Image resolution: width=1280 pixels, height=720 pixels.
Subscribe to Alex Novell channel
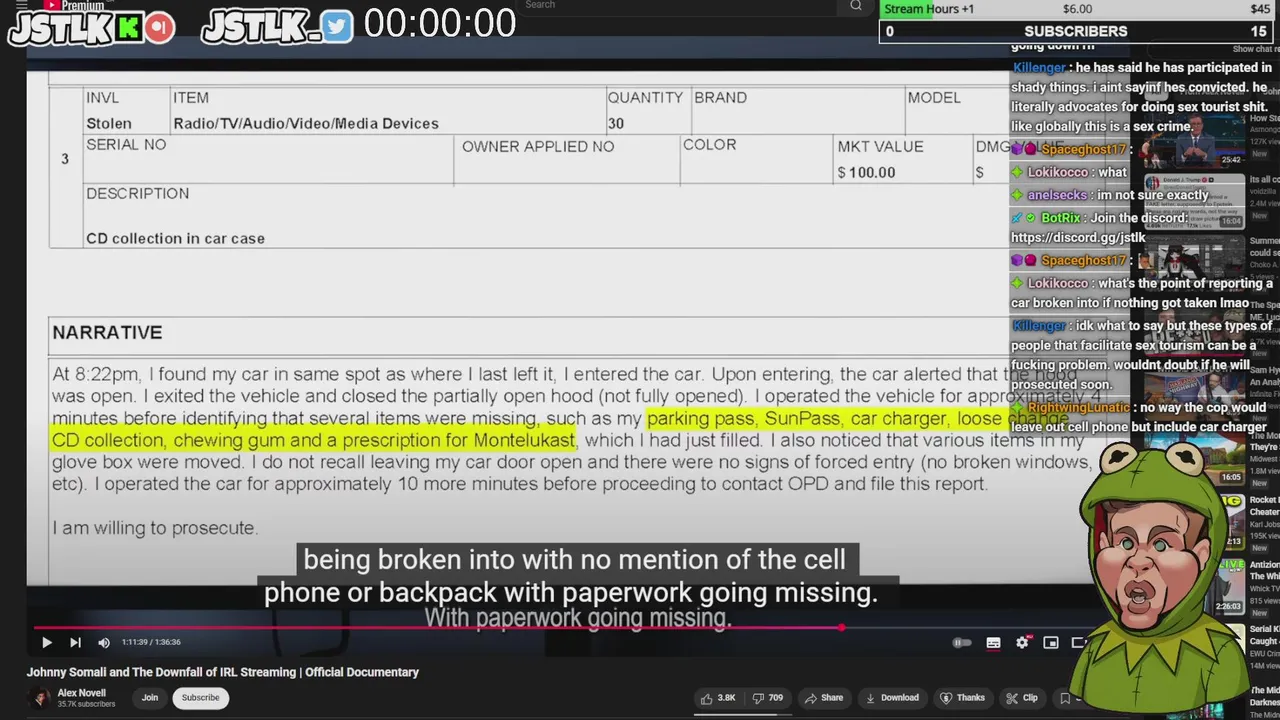click(200, 698)
